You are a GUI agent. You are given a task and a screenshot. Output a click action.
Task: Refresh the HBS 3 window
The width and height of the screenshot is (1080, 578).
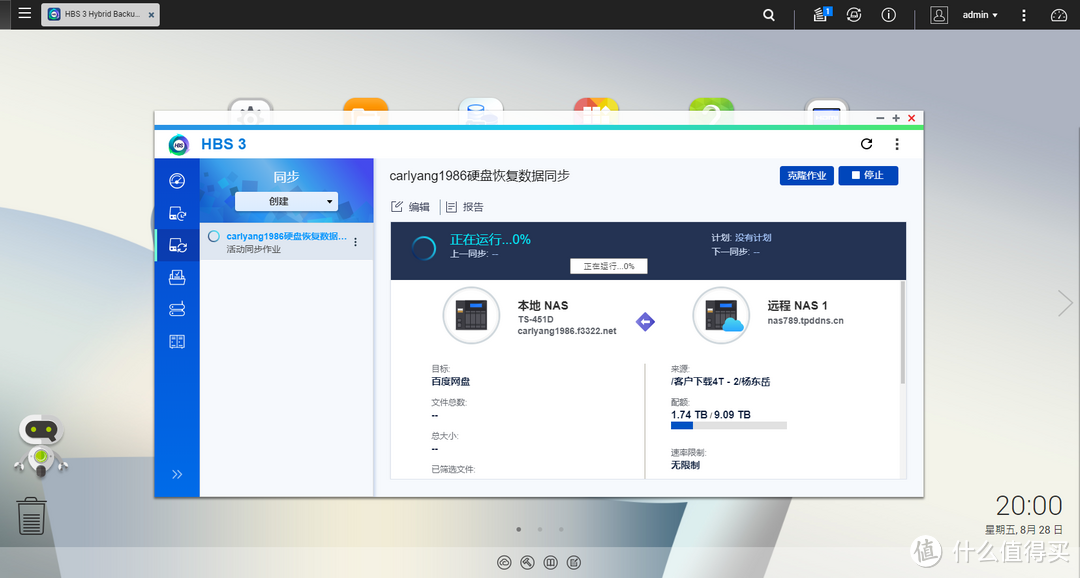[x=866, y=144]
